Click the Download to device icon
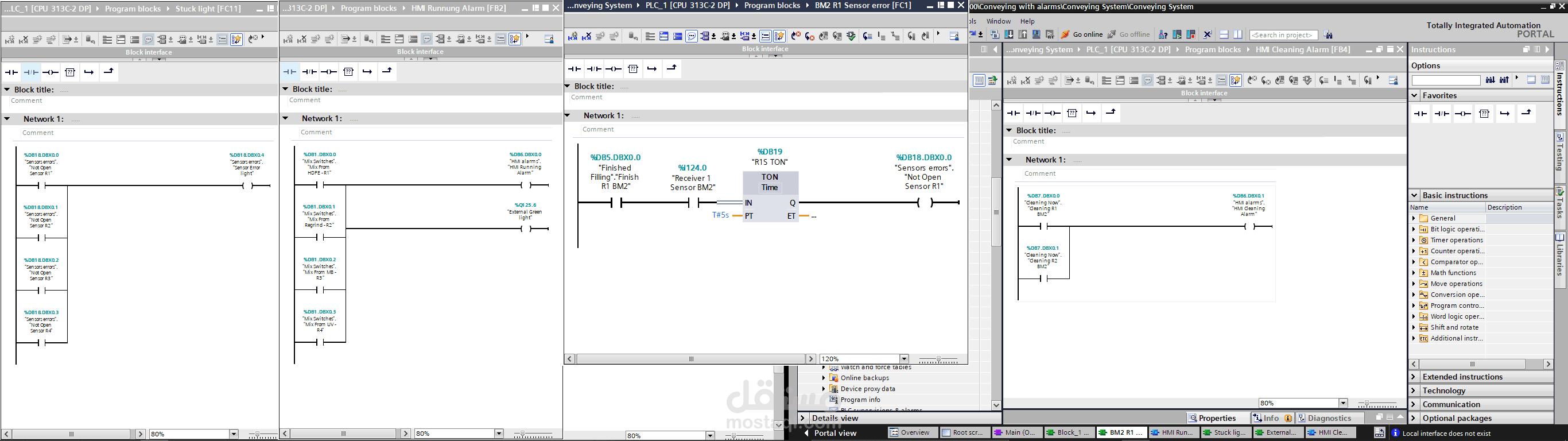 1008,34
